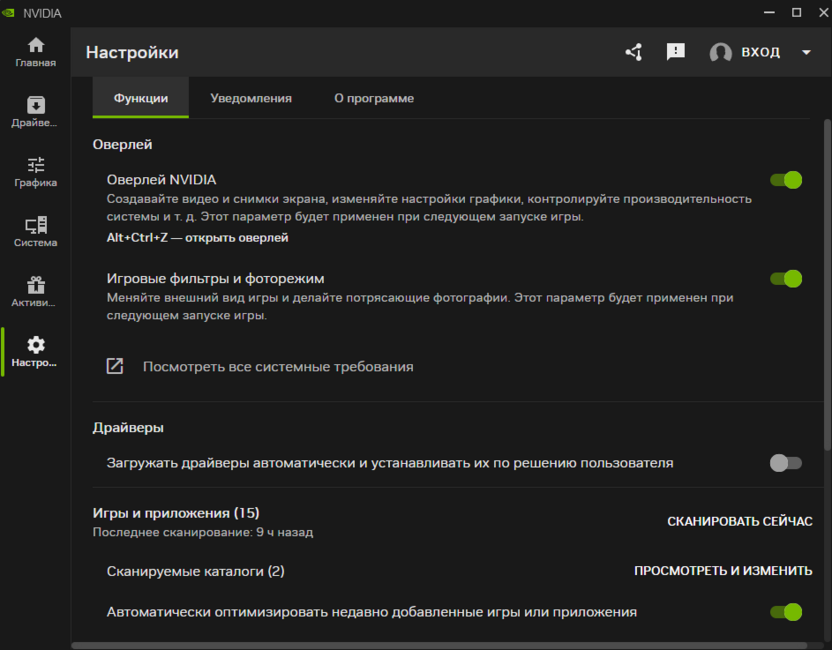832x650 pixels.
Task: Minimize the NVIDIA window
Action: (x=769, y=12)
